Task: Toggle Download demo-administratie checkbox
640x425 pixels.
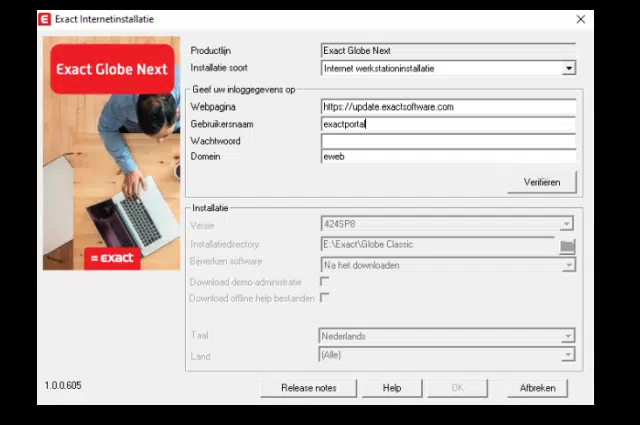Action: coord(324,281)
